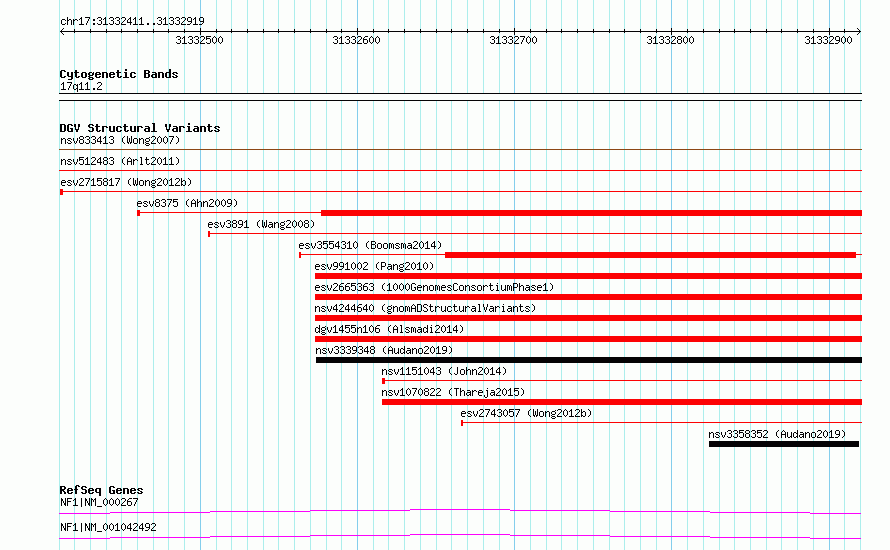
Task: Open the RefSeq Genes track title
Action: 102,490
